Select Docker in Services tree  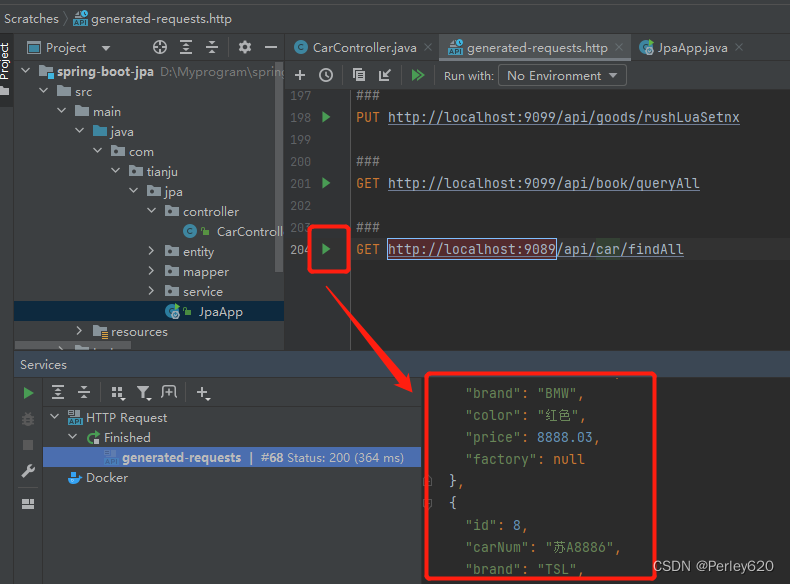pyautogui.click(x=98, y=478)
